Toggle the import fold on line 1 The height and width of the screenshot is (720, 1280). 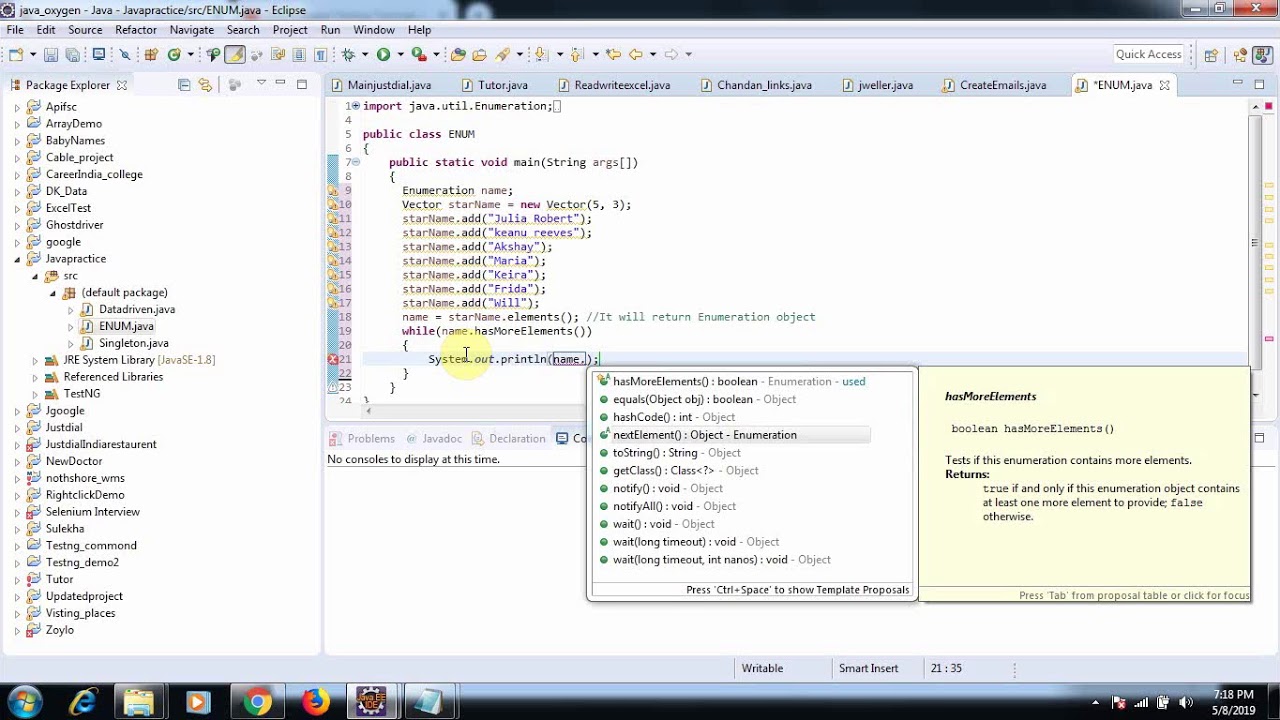[x=355, y=106]
